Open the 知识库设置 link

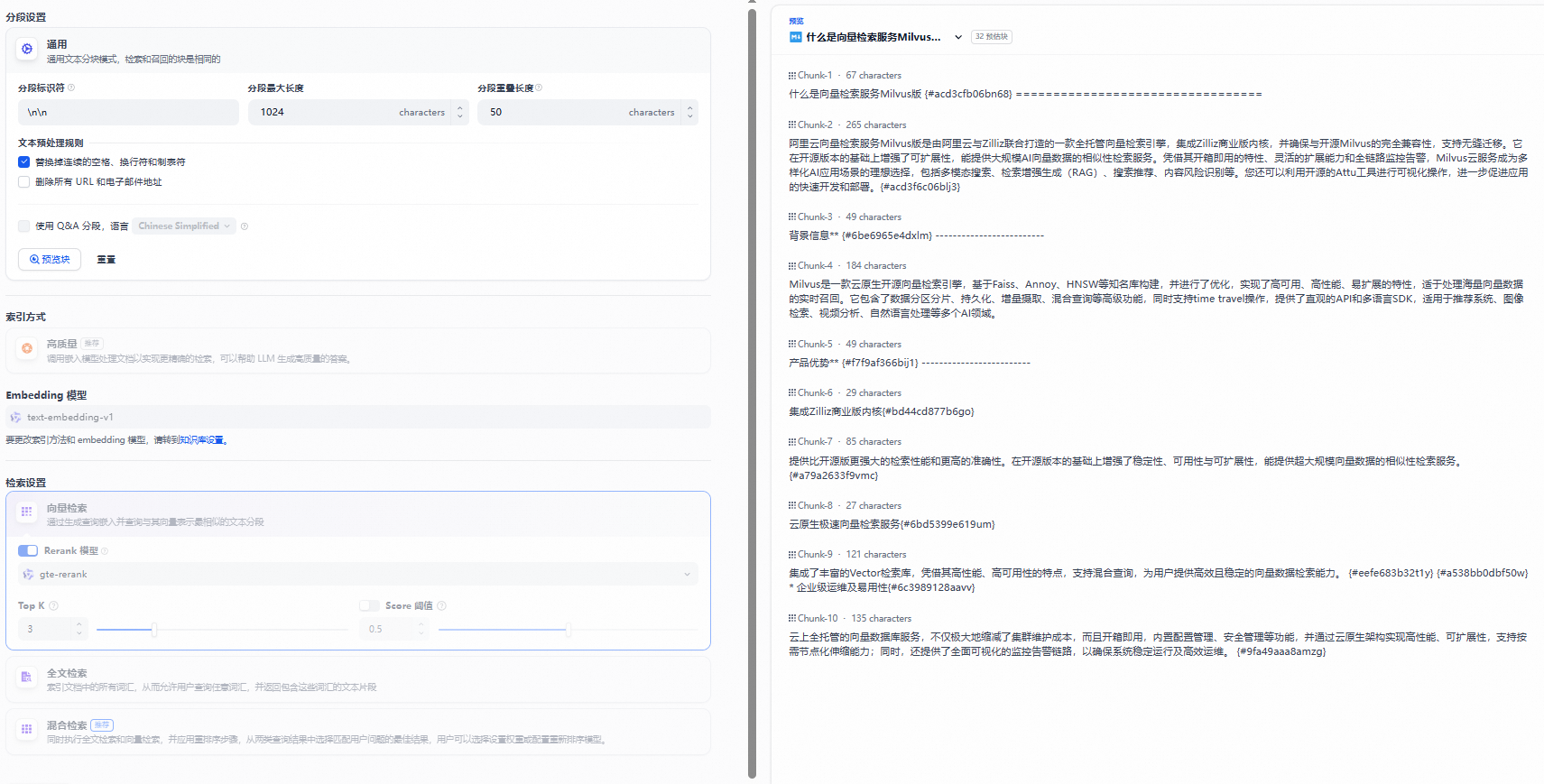[x=201, y=440]
